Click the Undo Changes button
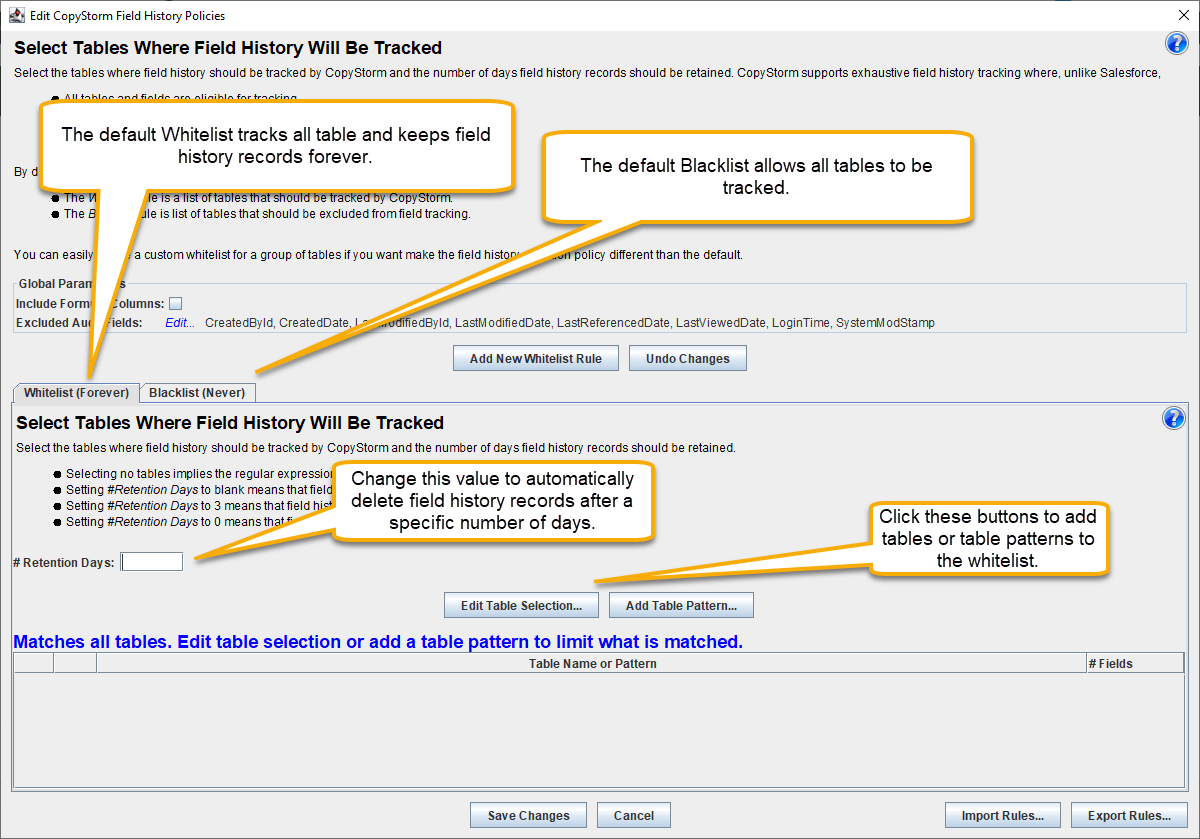The image size is (1200, 839). tap(688, 358)
